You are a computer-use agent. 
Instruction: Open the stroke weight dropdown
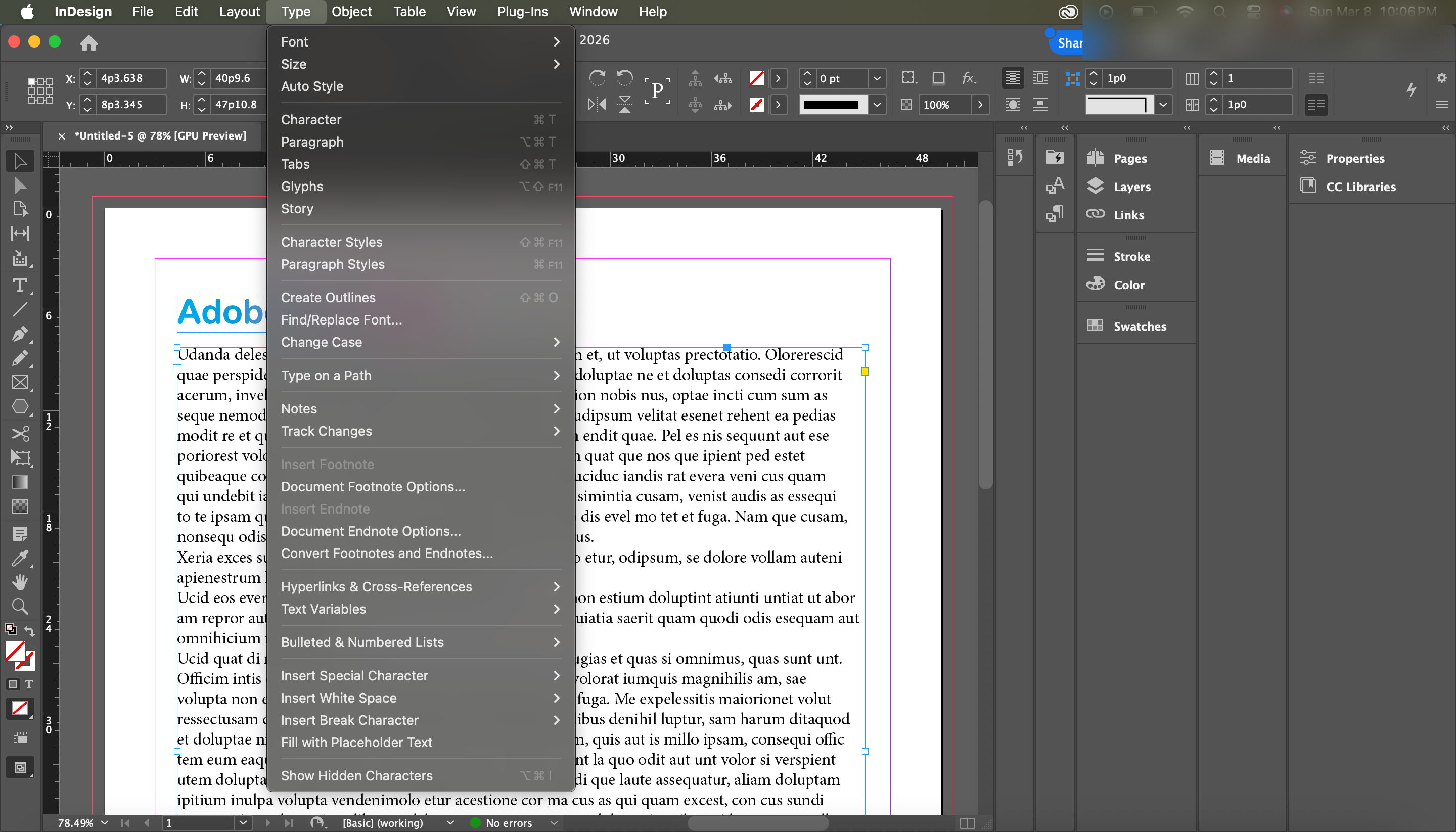pos(876,78)
